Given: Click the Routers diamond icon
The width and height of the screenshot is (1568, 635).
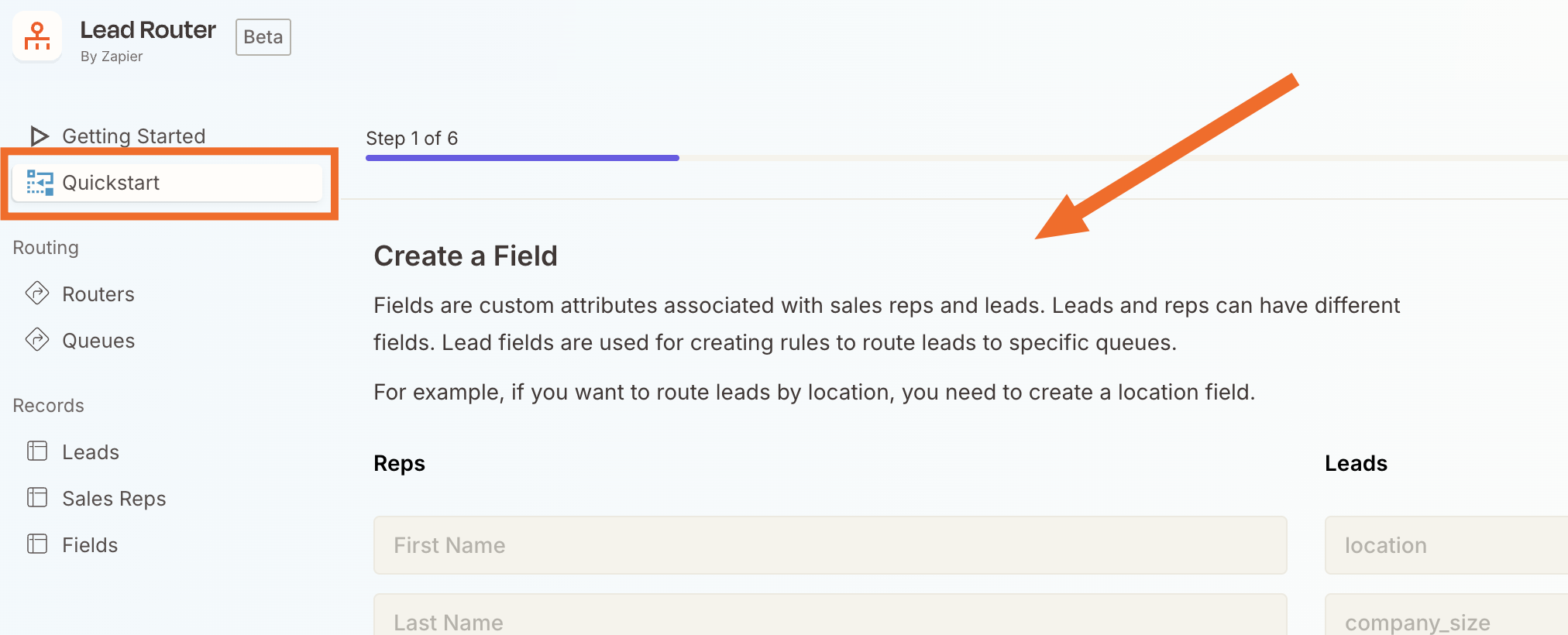Looking at the screenshot, I should pos(37,293).
